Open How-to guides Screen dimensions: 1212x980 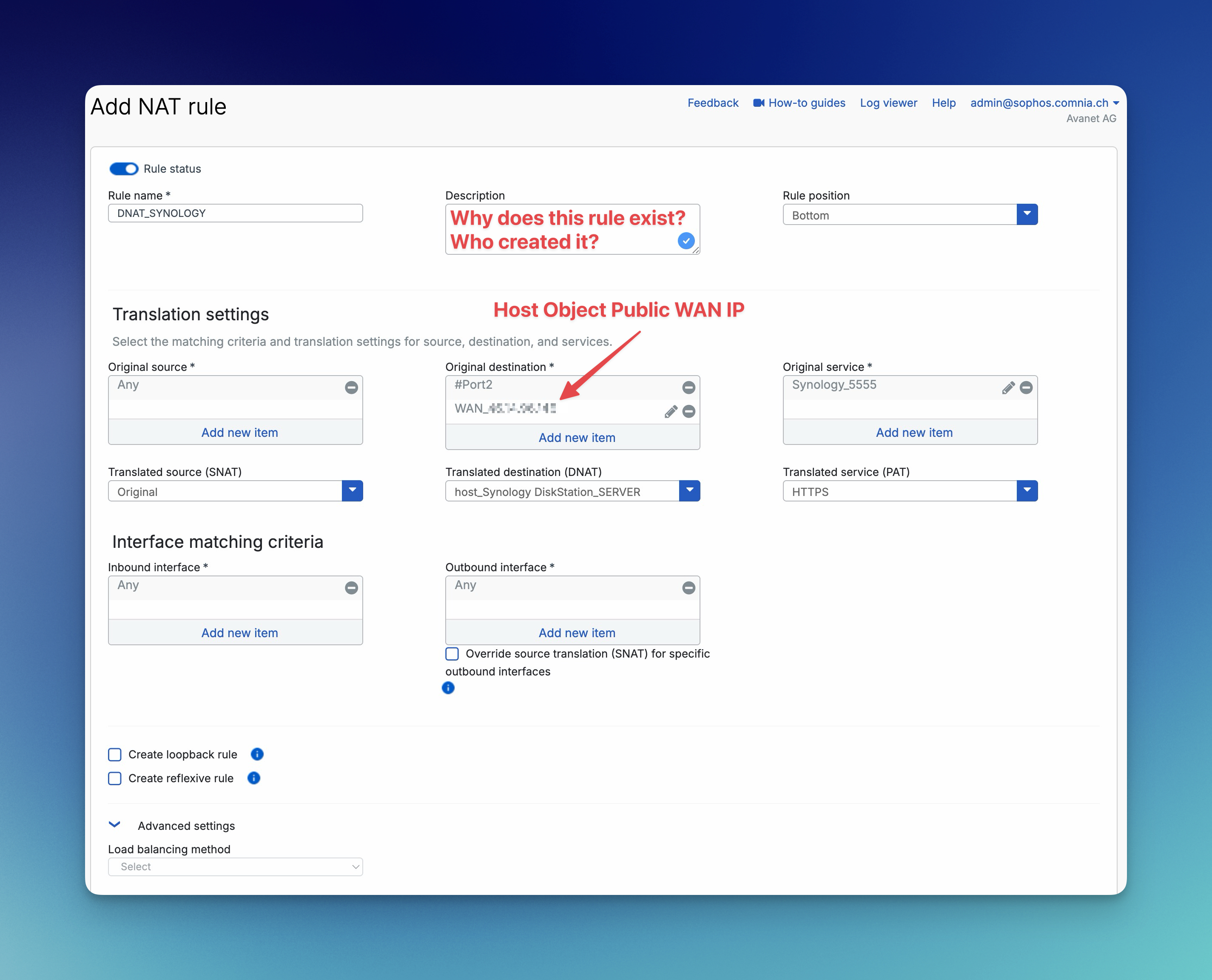[806, 103]
